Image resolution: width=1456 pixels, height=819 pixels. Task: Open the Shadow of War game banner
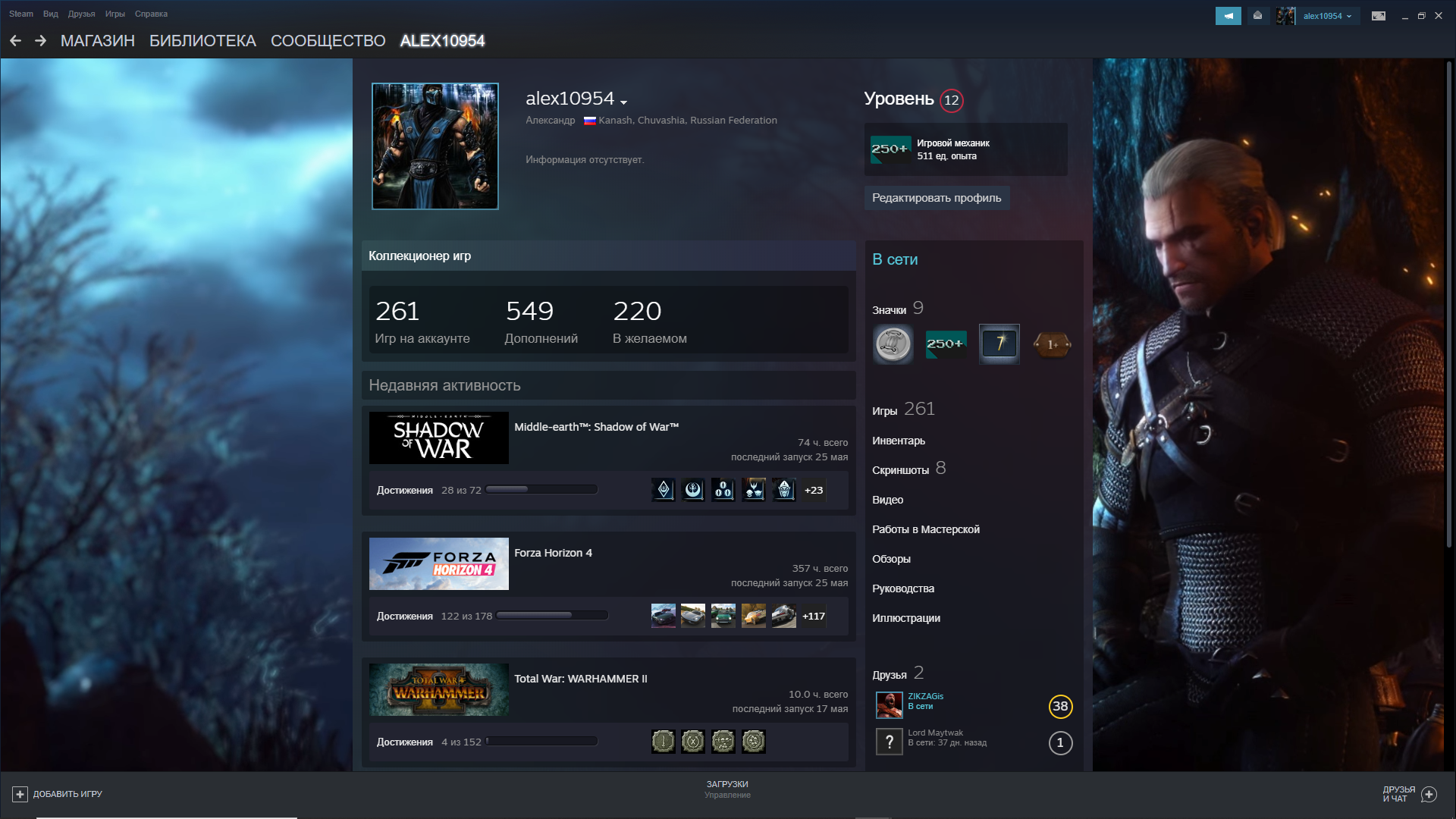439,438
